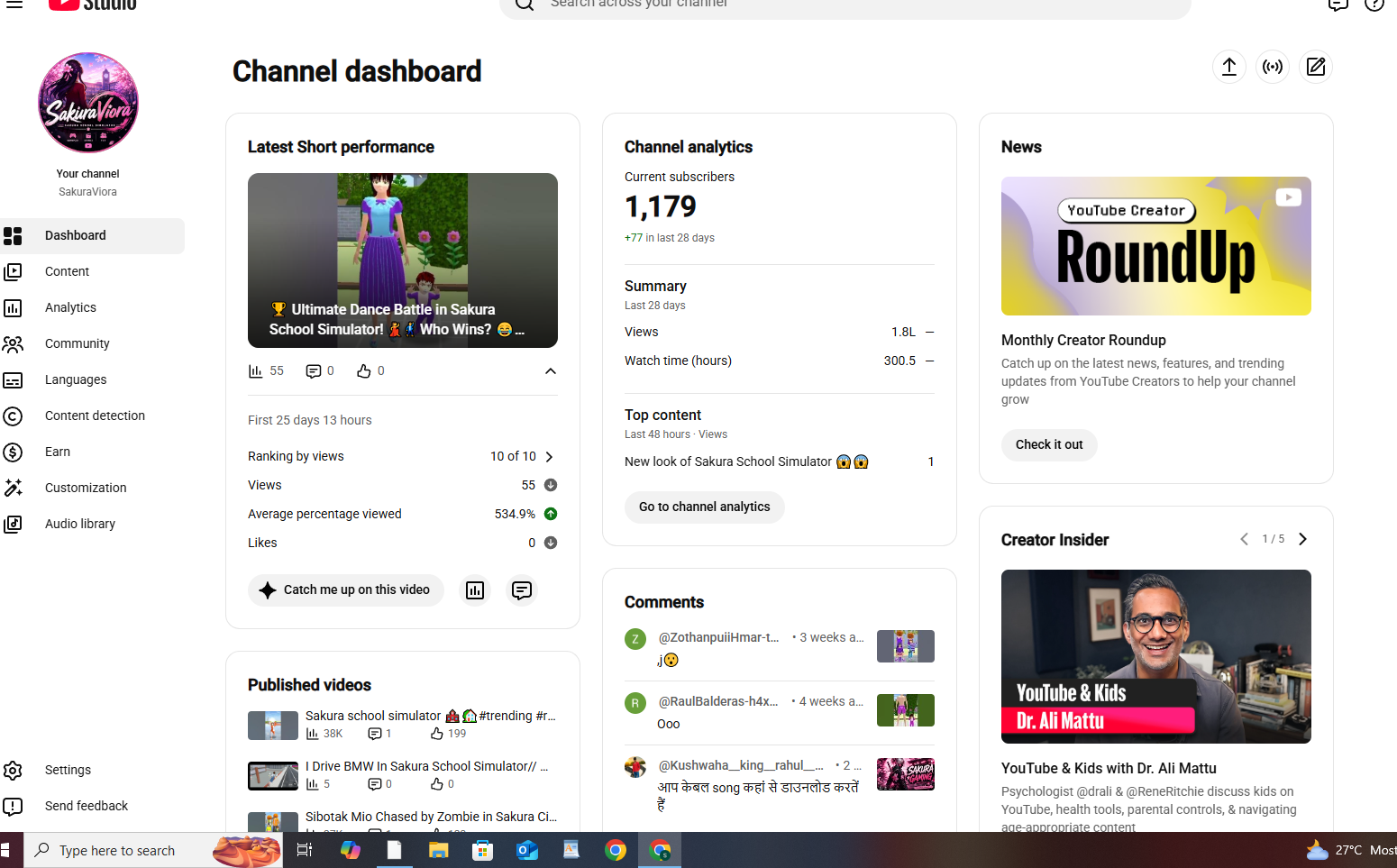Image resolution: width=1397 pixels, height=868 pixels.
Task: Collapse the Latest Short performance details
Action: tap(551, 371)
